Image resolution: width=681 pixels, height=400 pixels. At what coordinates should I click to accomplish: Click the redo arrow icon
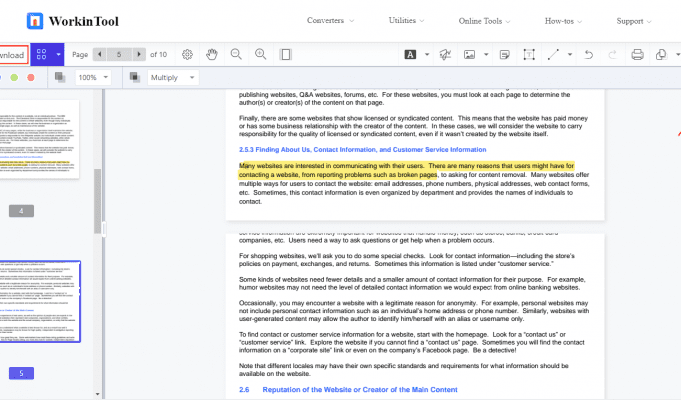(x=612, y=54)
